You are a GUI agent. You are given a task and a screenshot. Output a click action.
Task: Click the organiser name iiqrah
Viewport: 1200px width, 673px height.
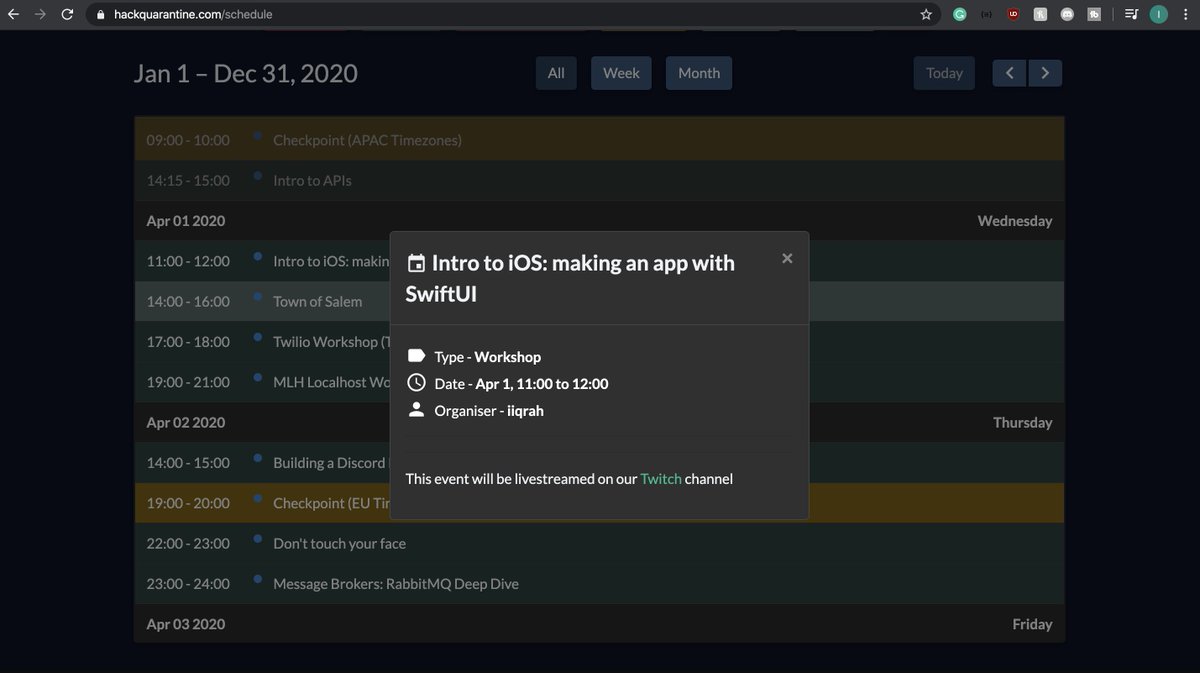pos(525,410)
